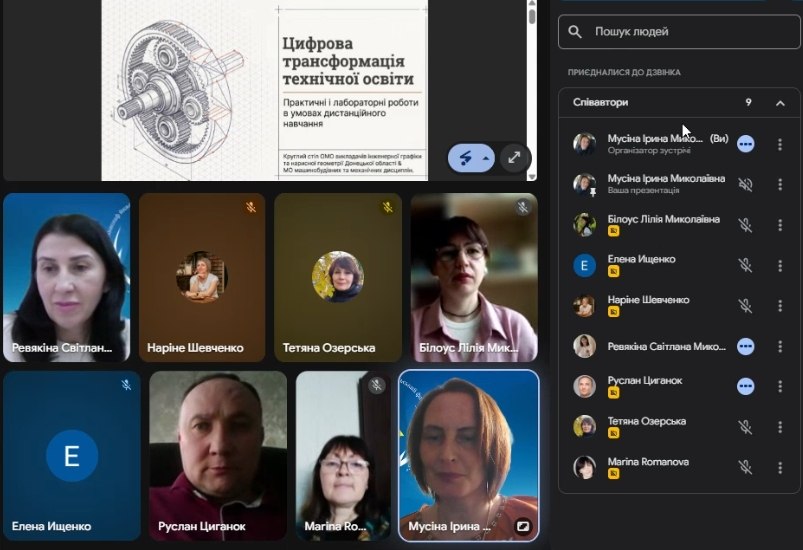Viewport: 803px width, 550px height.
Task: Toggle microphone for Тетяна Озерська in list
Action: (x=745, y=427)
